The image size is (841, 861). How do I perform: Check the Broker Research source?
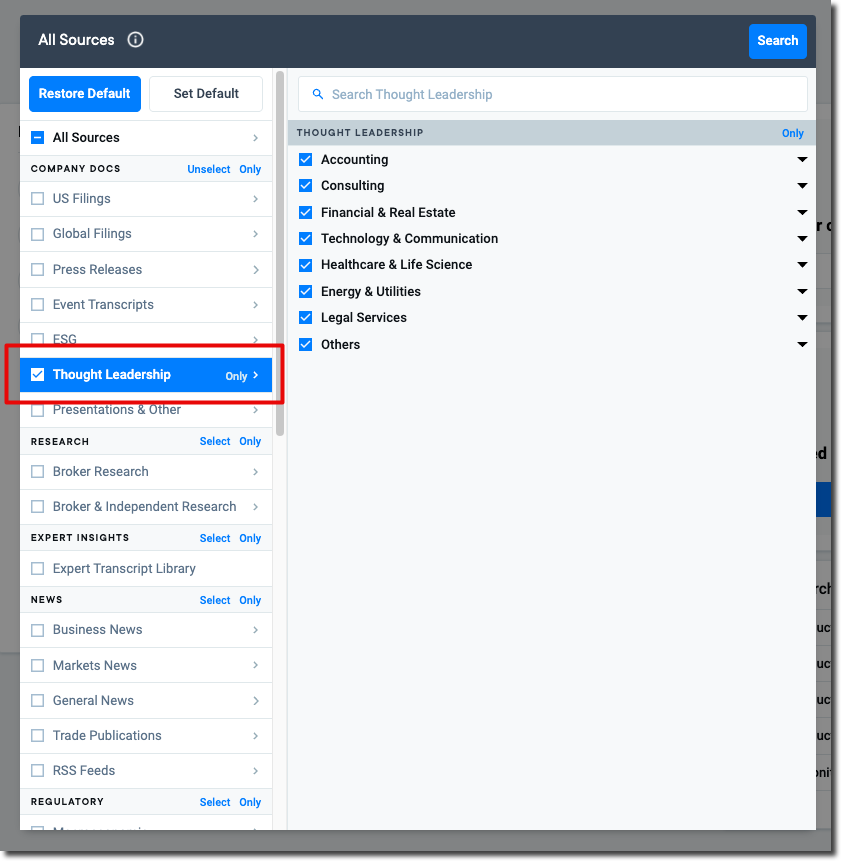pos(37,471)
